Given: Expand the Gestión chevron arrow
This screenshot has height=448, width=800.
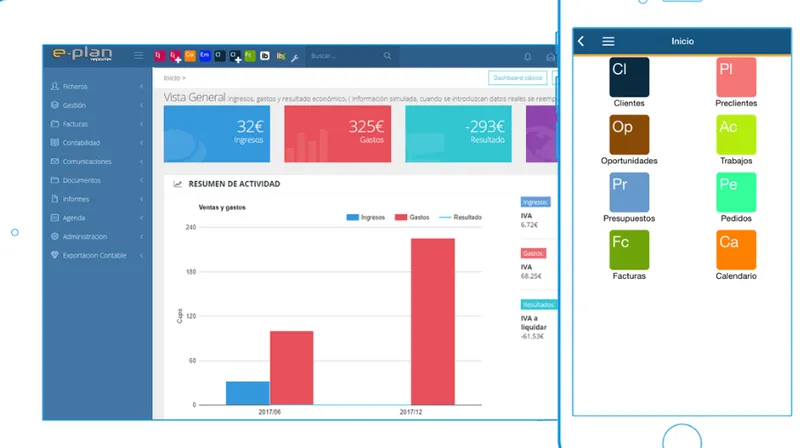Looking at the screenshot, I should tap(141, 106).
